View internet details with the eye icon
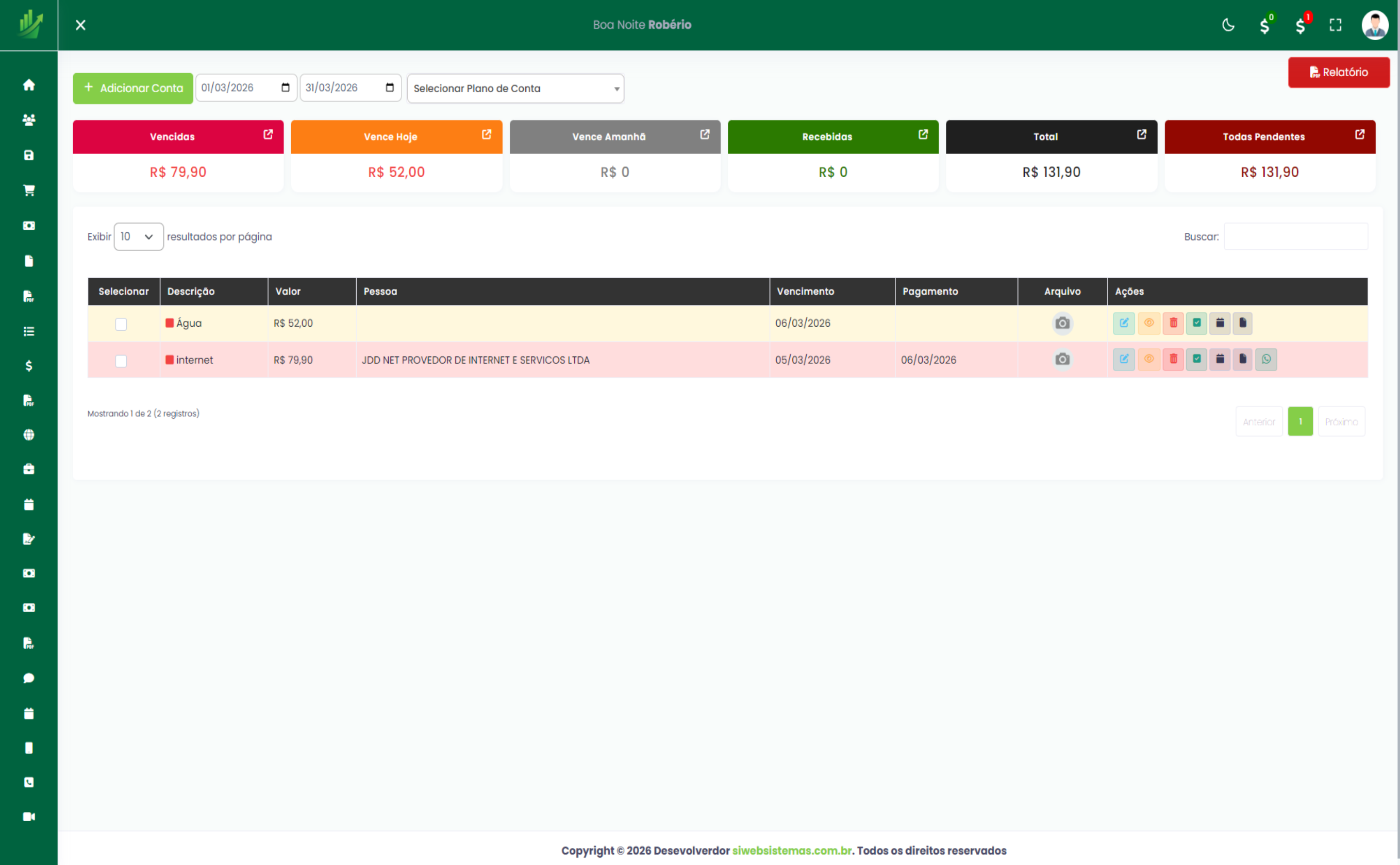This screenshot has width=1400, height=865. [1149, 359]
